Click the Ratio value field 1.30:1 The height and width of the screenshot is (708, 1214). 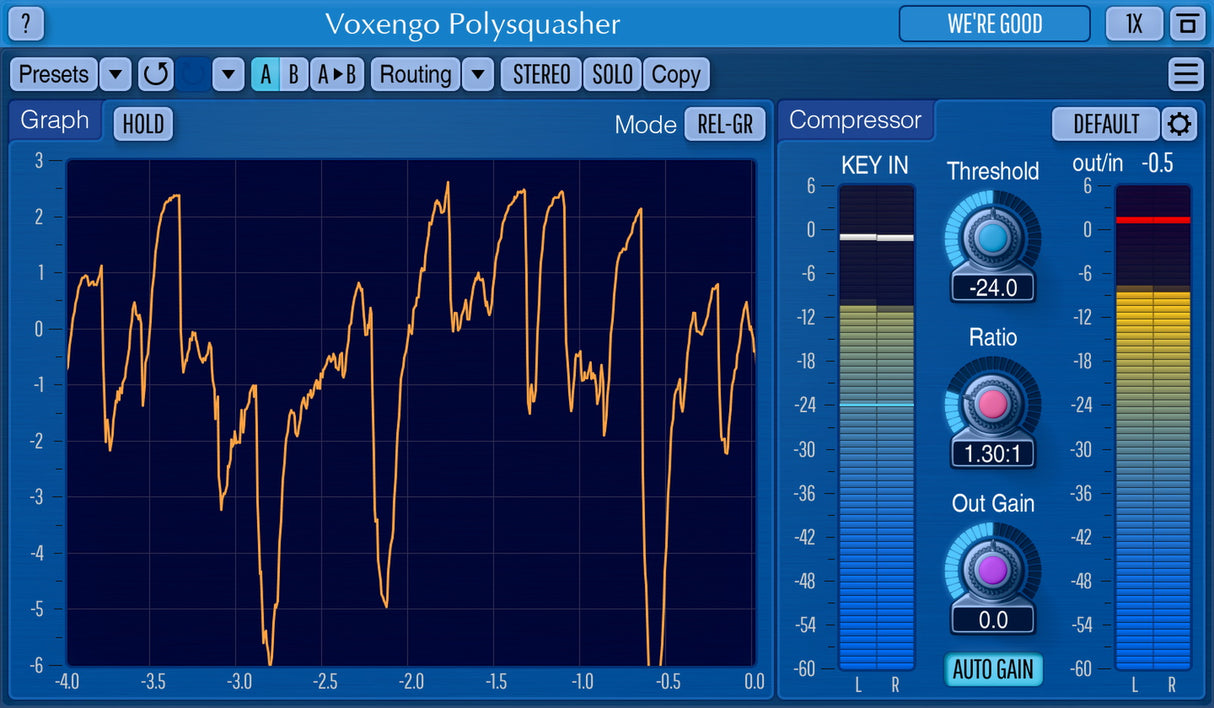(x=993, y=453)
